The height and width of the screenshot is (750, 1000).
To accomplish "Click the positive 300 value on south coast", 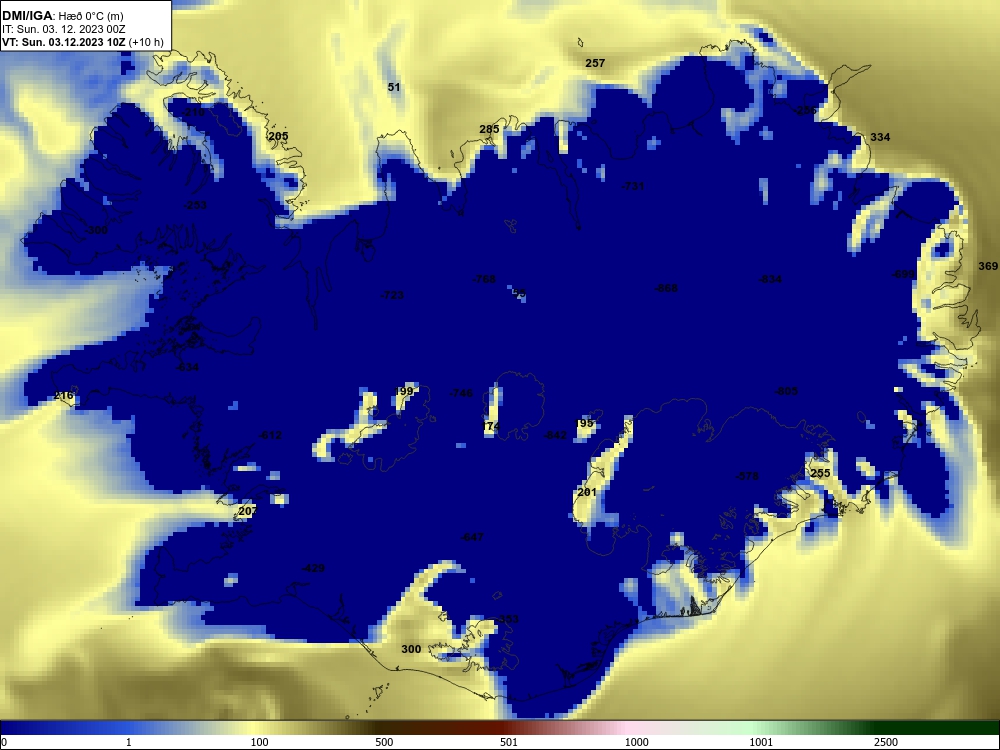I will (411, 649).
